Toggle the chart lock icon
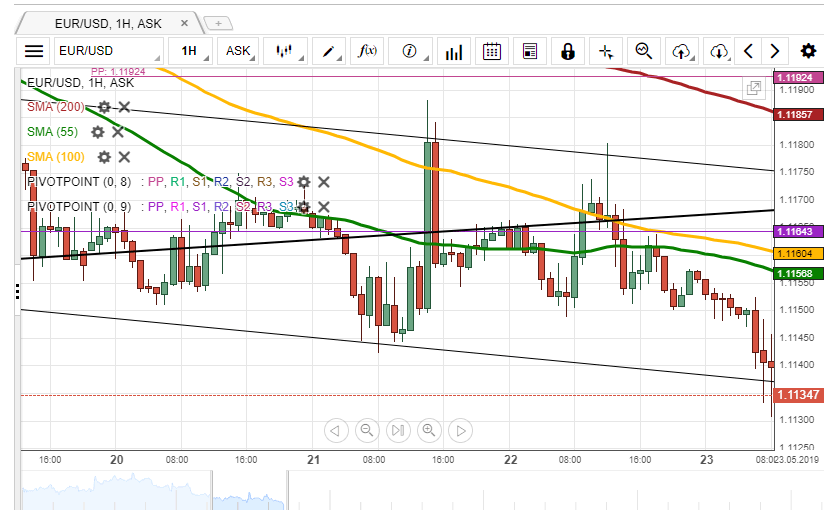The image size is (830, 521). point(568,51)
